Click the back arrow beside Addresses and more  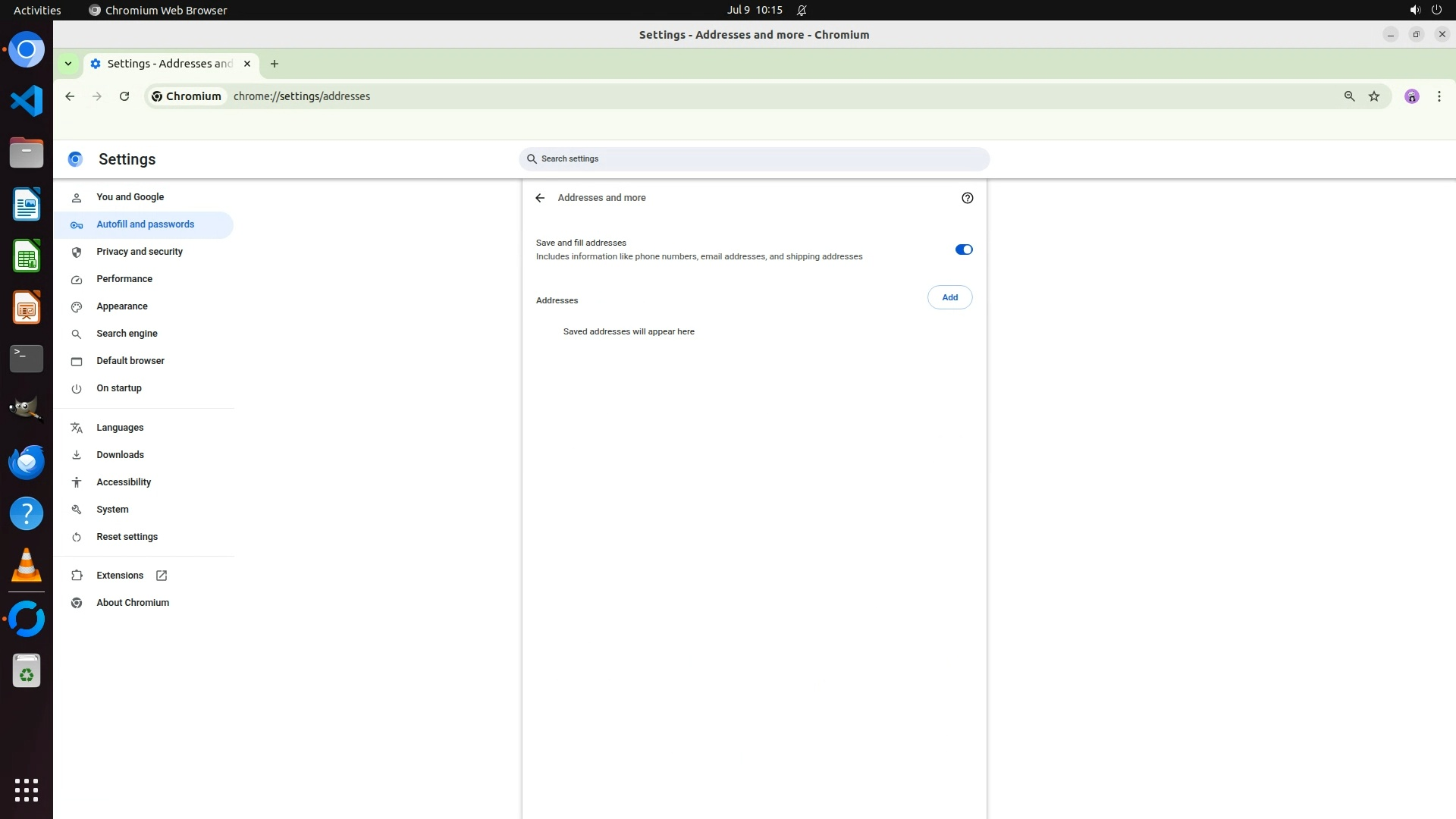(x=540, y=198)
